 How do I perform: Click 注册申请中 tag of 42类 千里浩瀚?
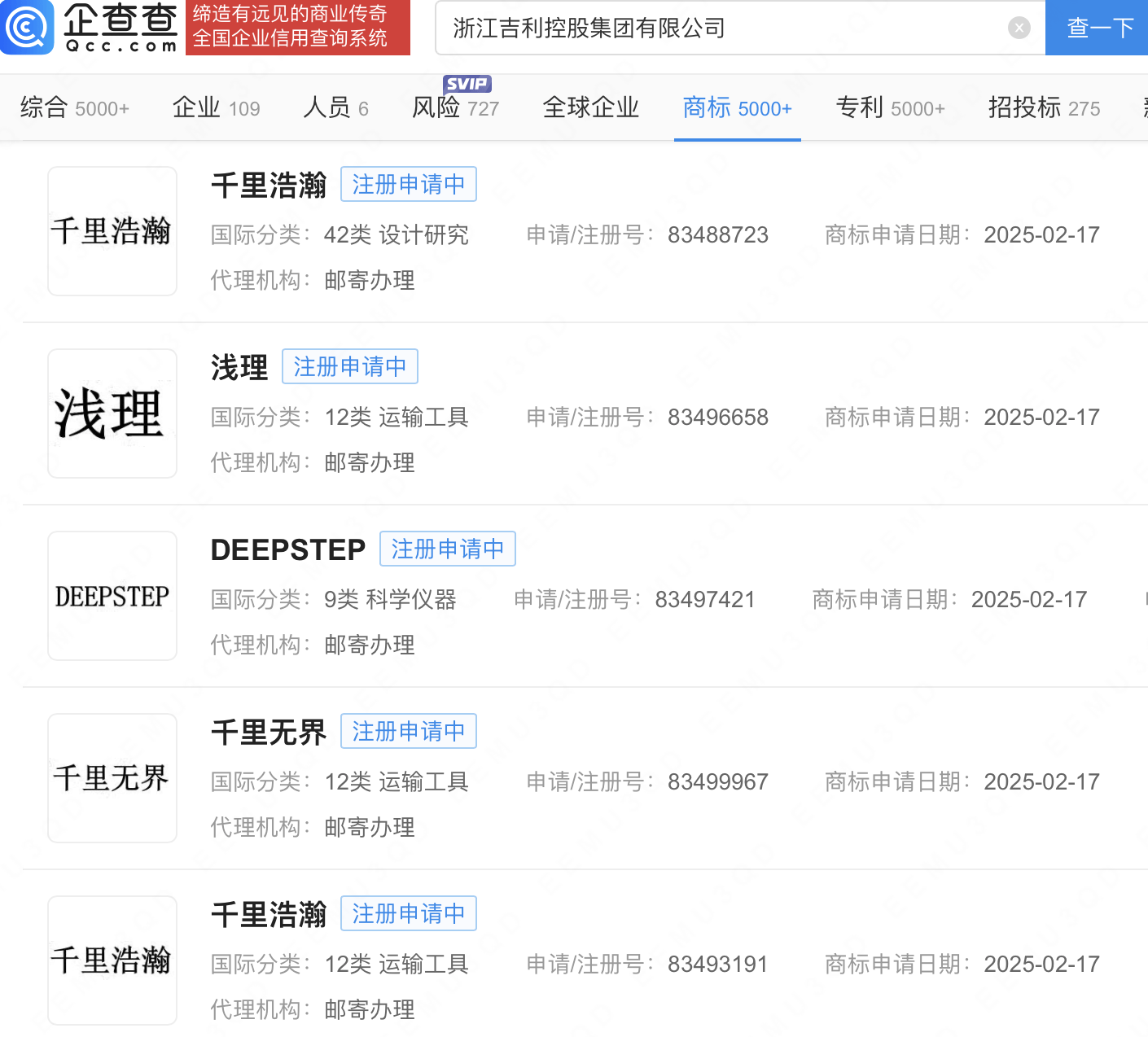coord(409,184)
